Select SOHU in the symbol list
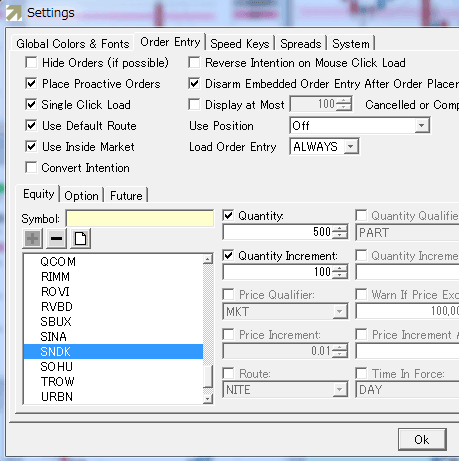 tap(113, 366)
